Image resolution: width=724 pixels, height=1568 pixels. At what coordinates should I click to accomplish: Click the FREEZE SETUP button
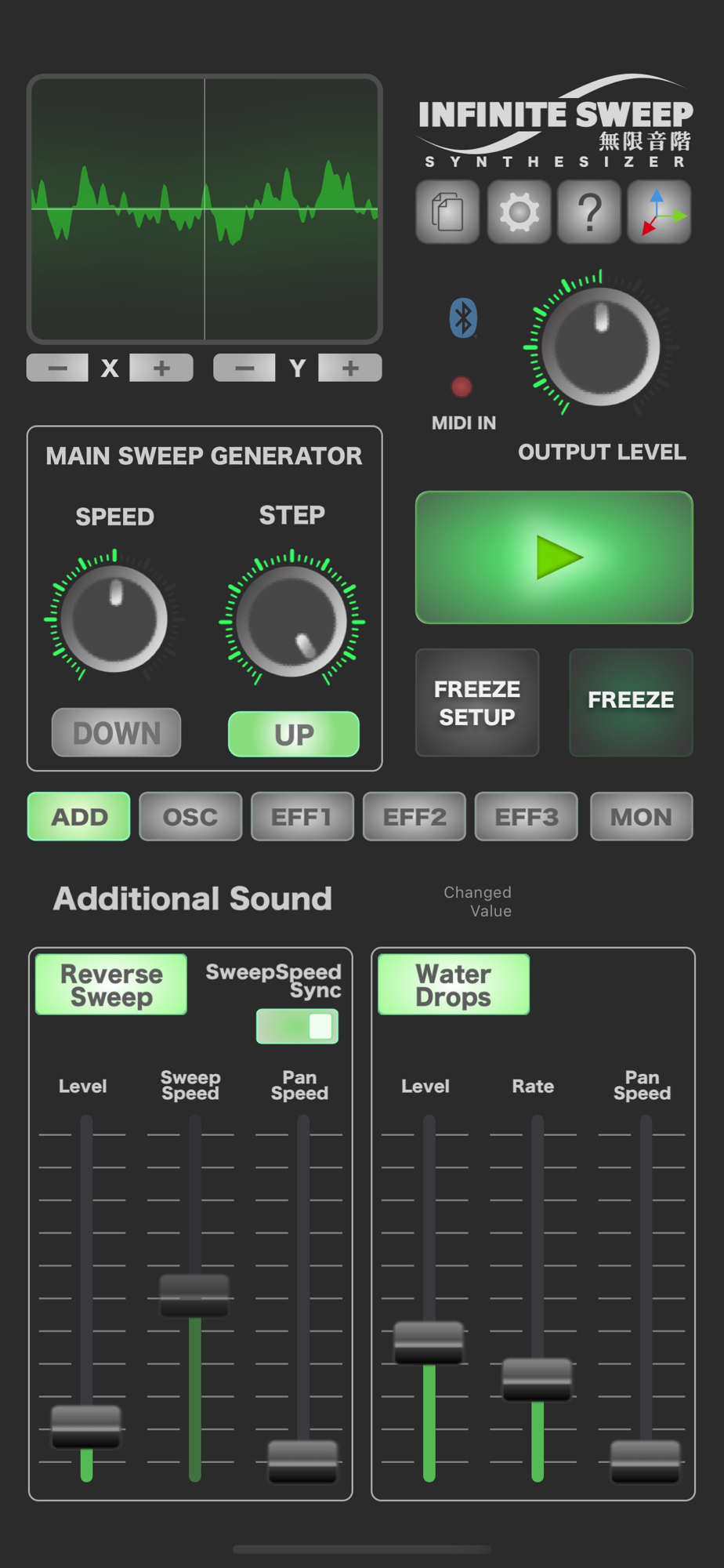(477, 702)
